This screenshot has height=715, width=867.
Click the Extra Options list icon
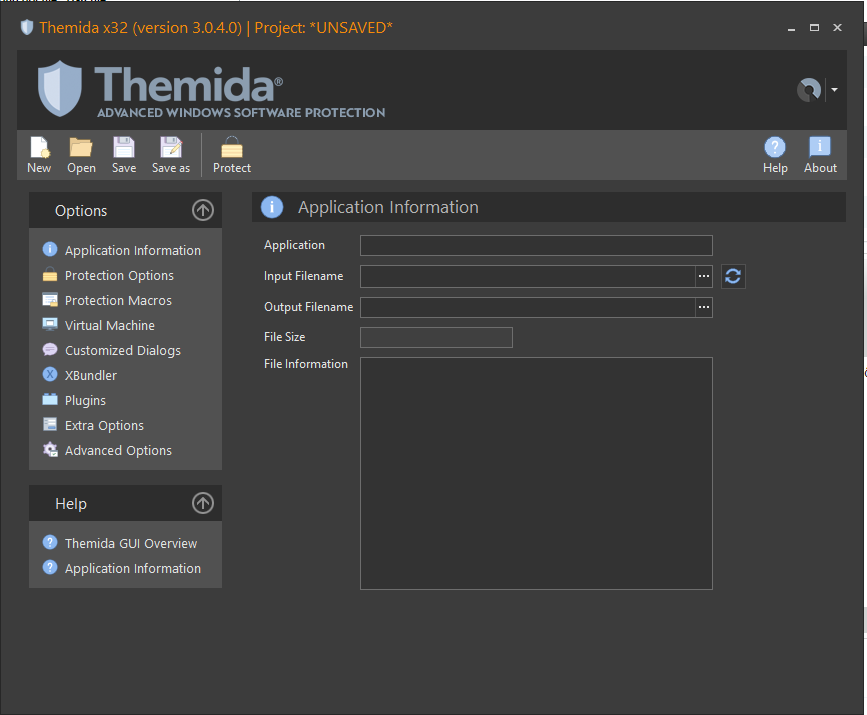pos(50,424)
